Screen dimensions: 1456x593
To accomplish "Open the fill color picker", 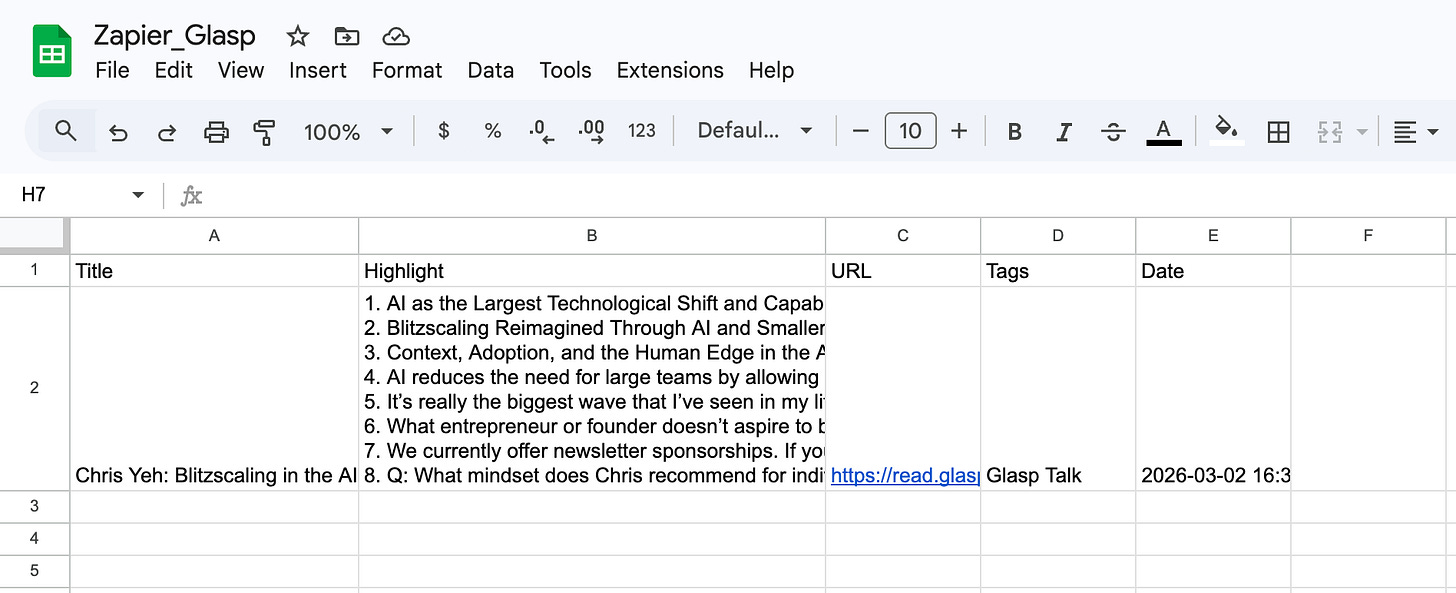I will [1226, 131].
